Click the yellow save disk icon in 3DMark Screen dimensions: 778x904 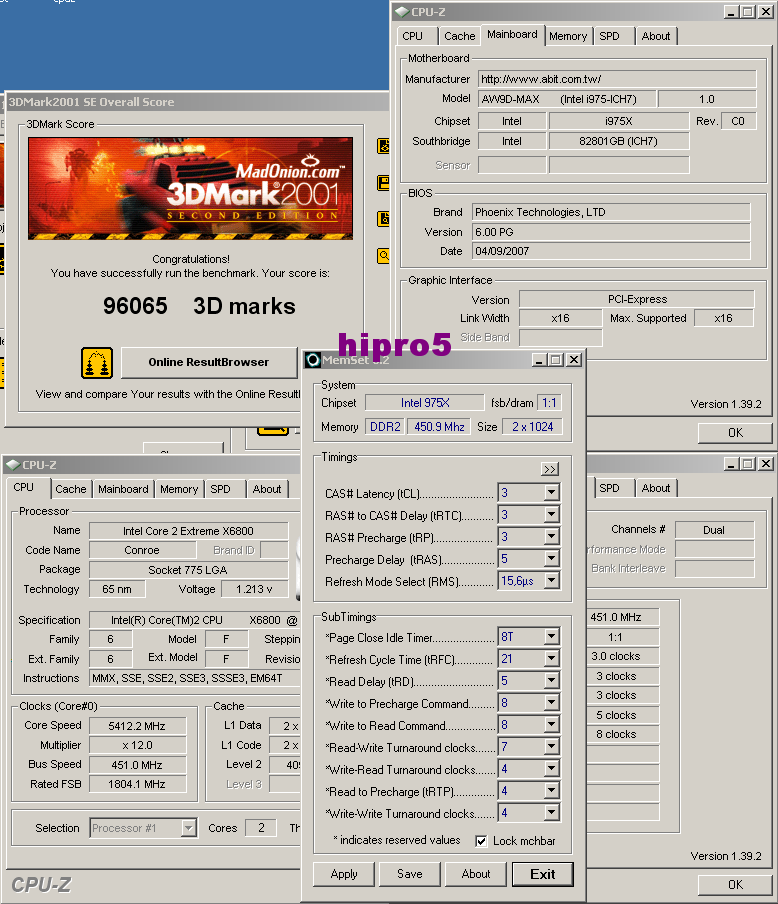coord(383,183)
